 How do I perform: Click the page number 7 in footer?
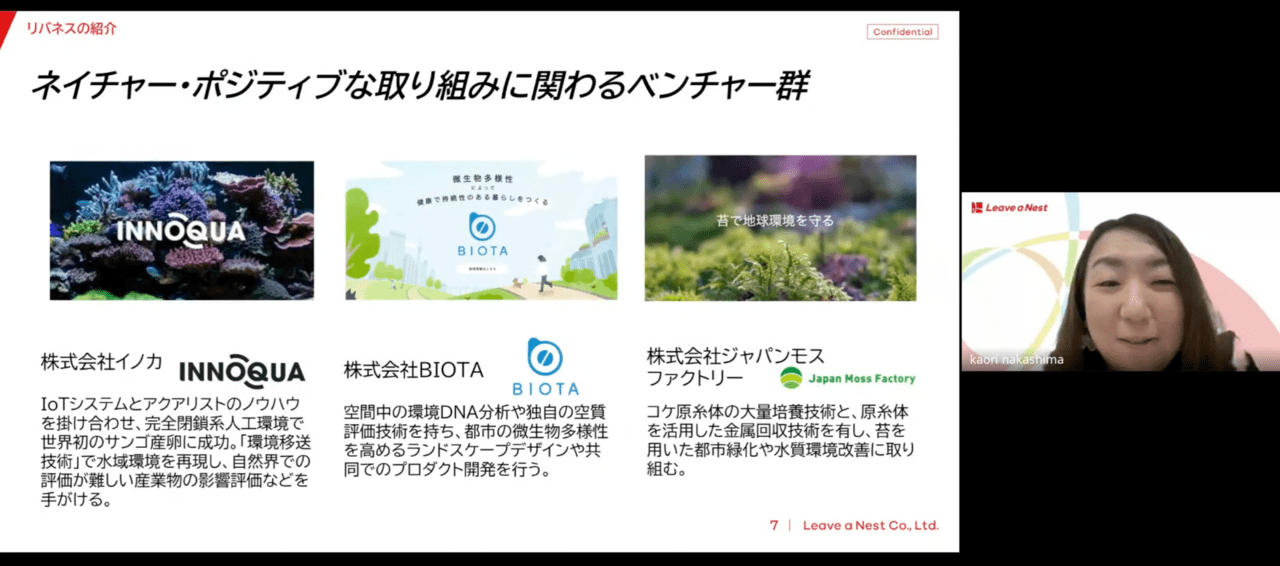pyautogui.click(x=774, y=525)
